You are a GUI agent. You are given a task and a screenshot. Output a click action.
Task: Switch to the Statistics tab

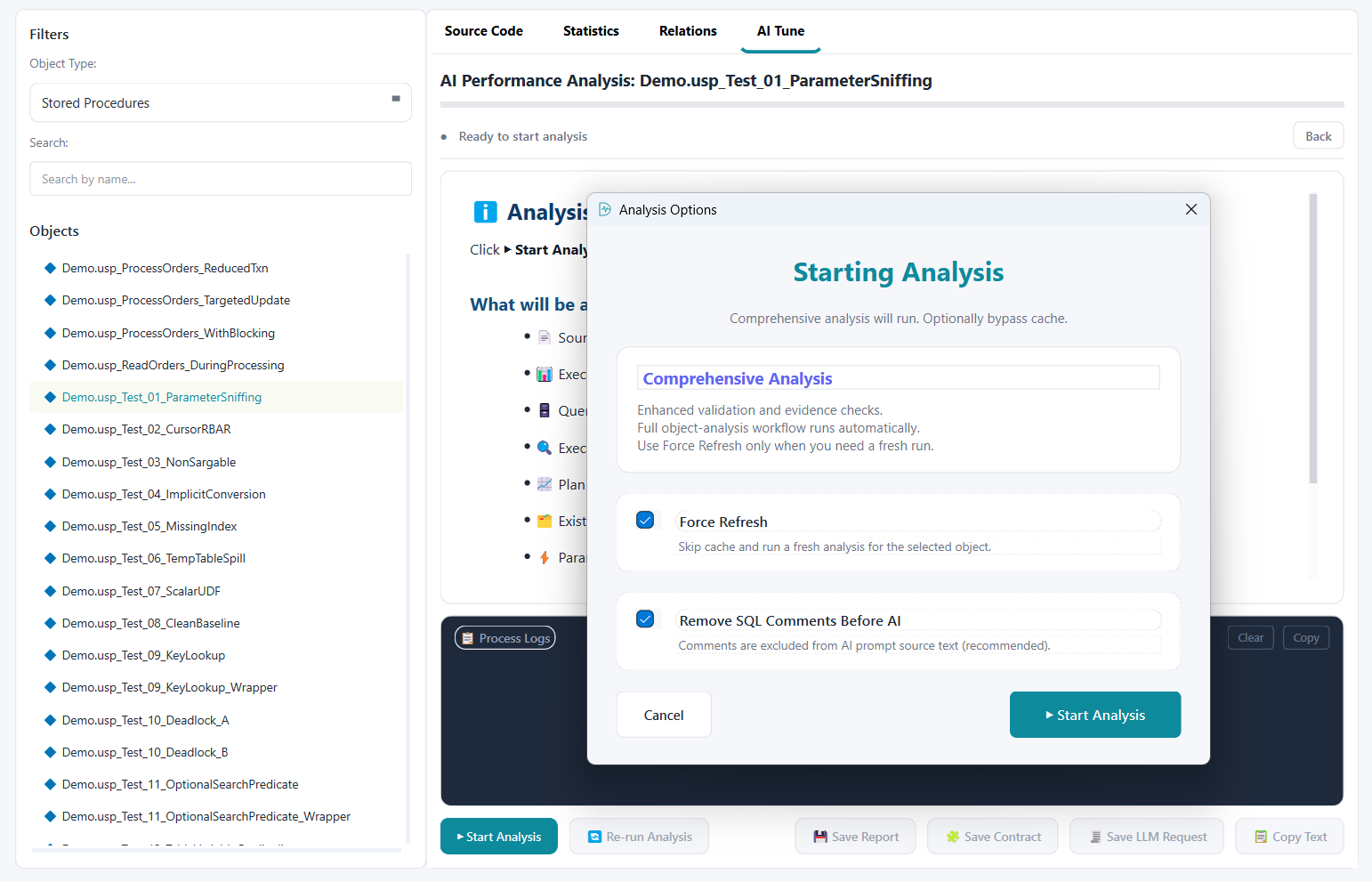591,31
